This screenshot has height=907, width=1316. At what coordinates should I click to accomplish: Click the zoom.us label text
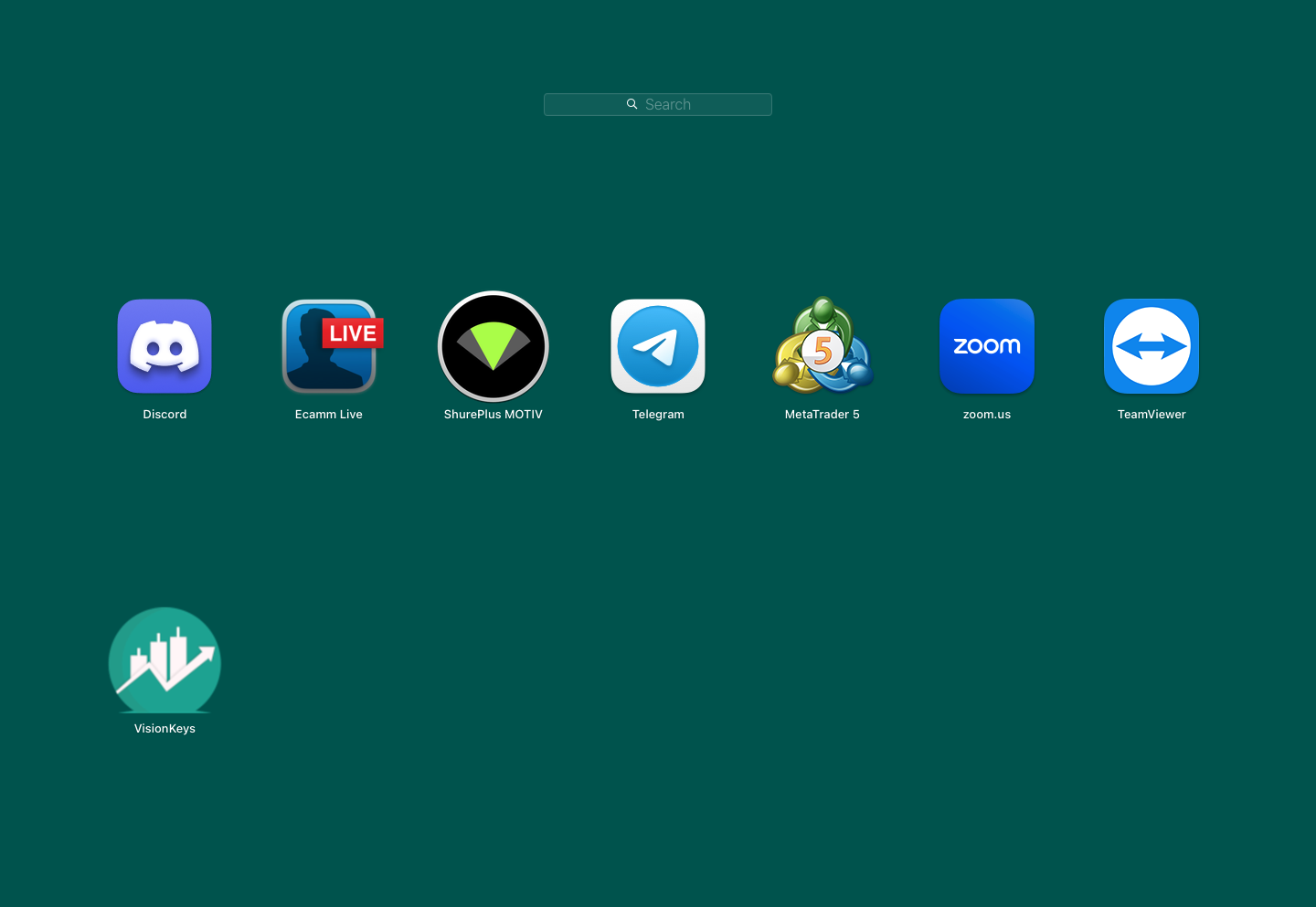(987, 415)
